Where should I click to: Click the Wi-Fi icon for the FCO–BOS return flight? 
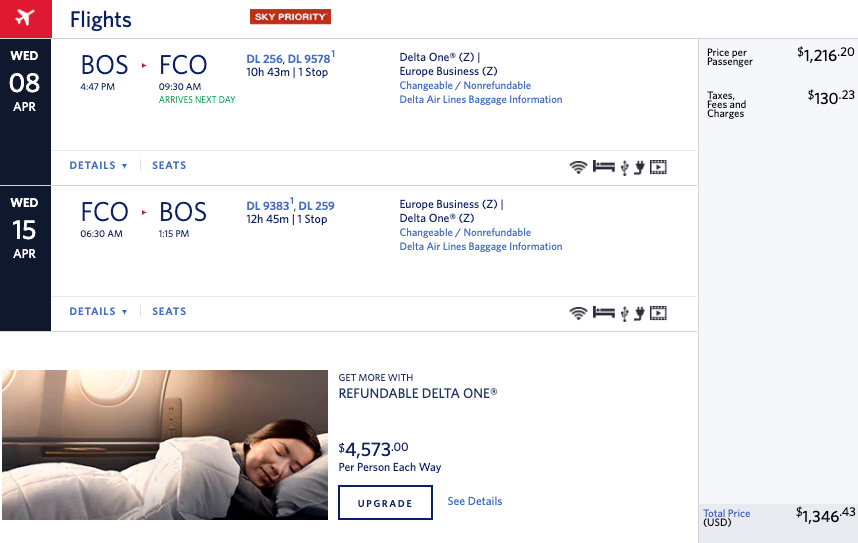[578, 313]
